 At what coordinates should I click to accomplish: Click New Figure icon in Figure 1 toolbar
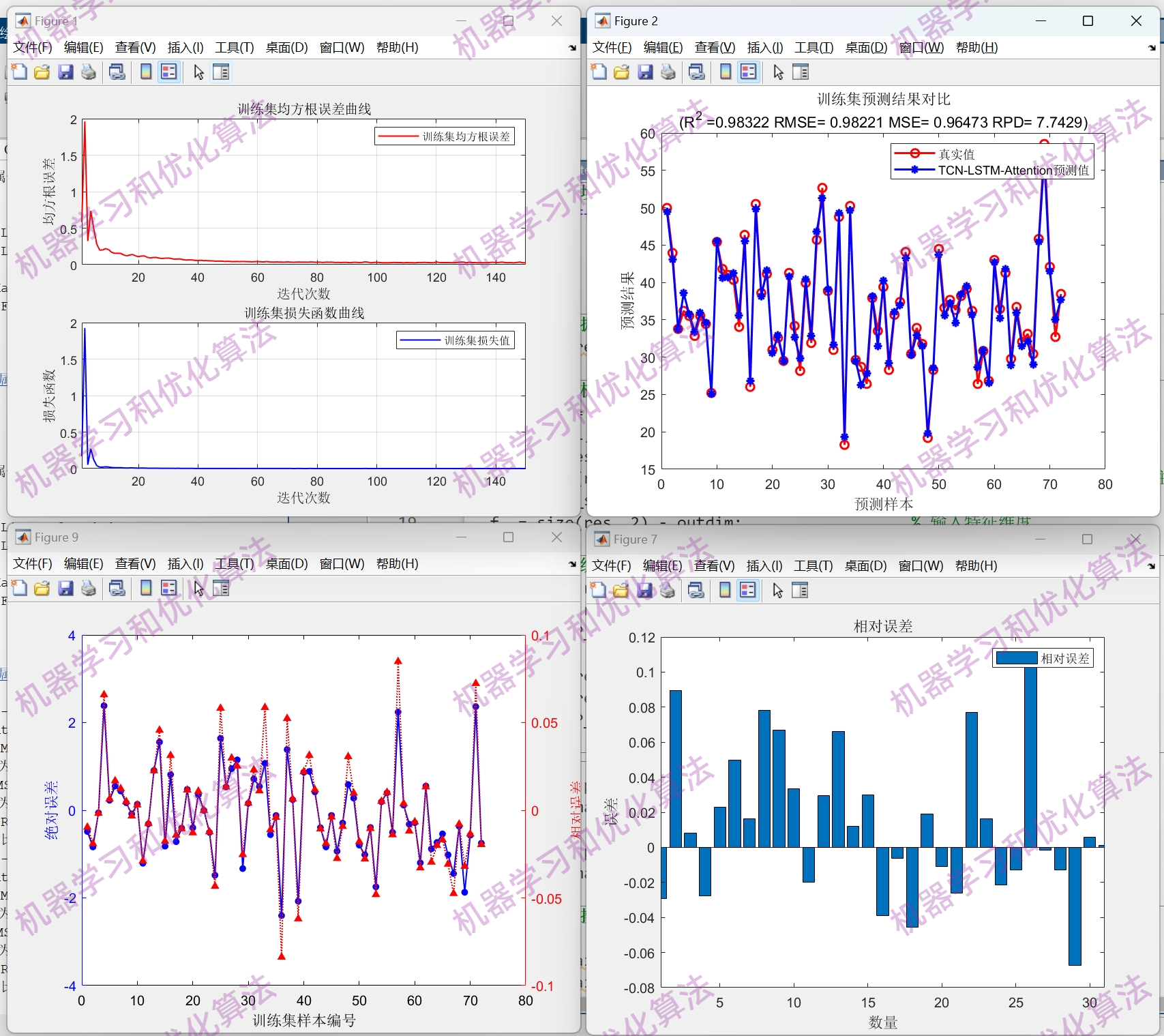pos(20,72)
